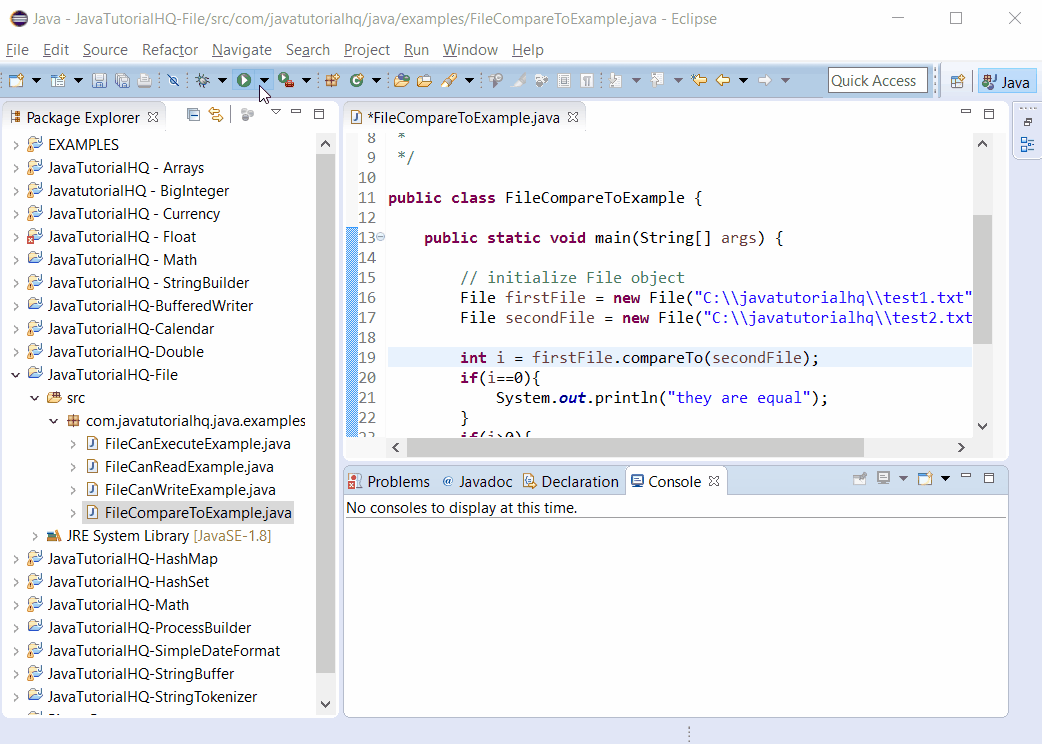Open the Run configurations dropdown

pyautogui.click(x=263, y=81)
